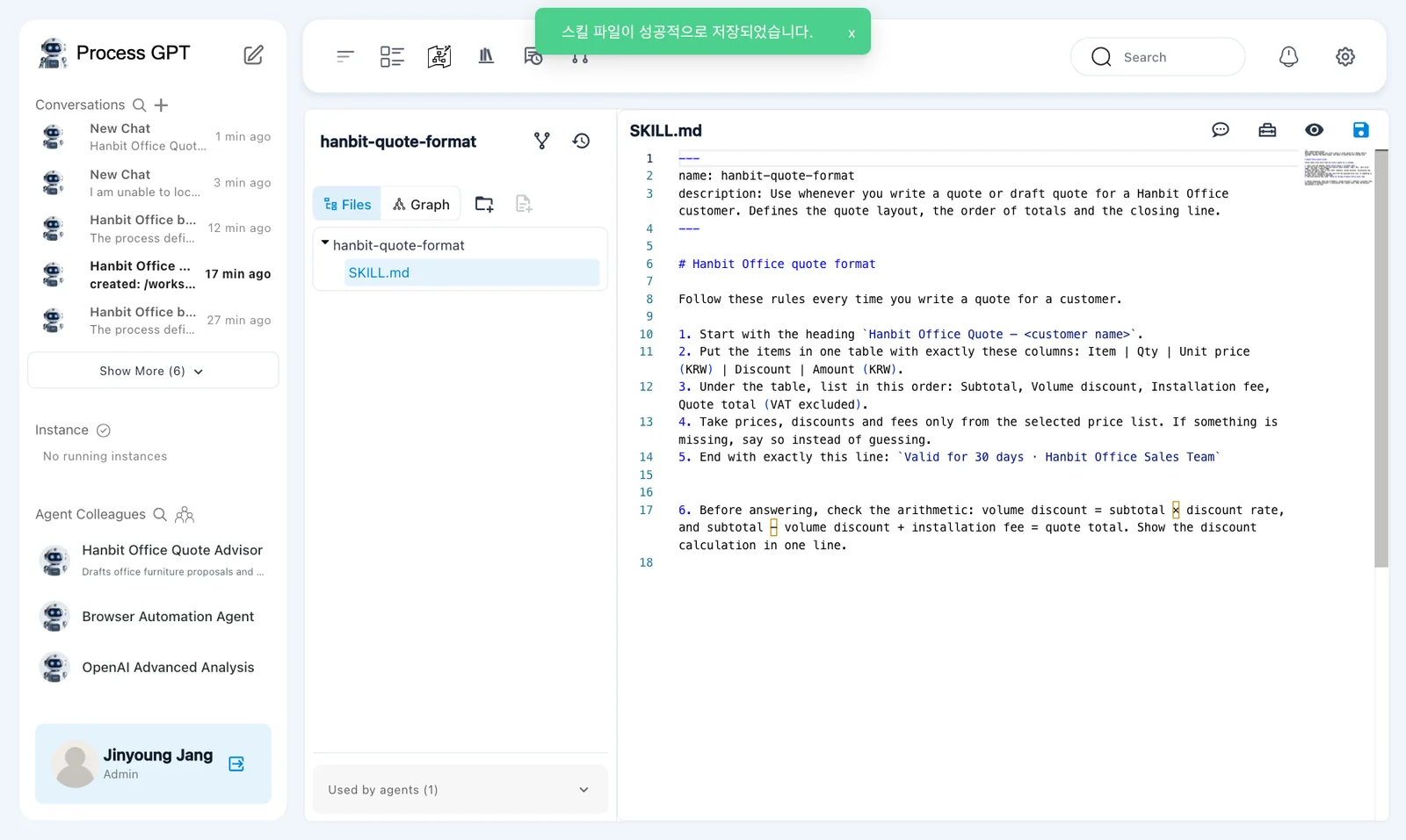Click the code minimap thumbnail

click(1337, 167)
